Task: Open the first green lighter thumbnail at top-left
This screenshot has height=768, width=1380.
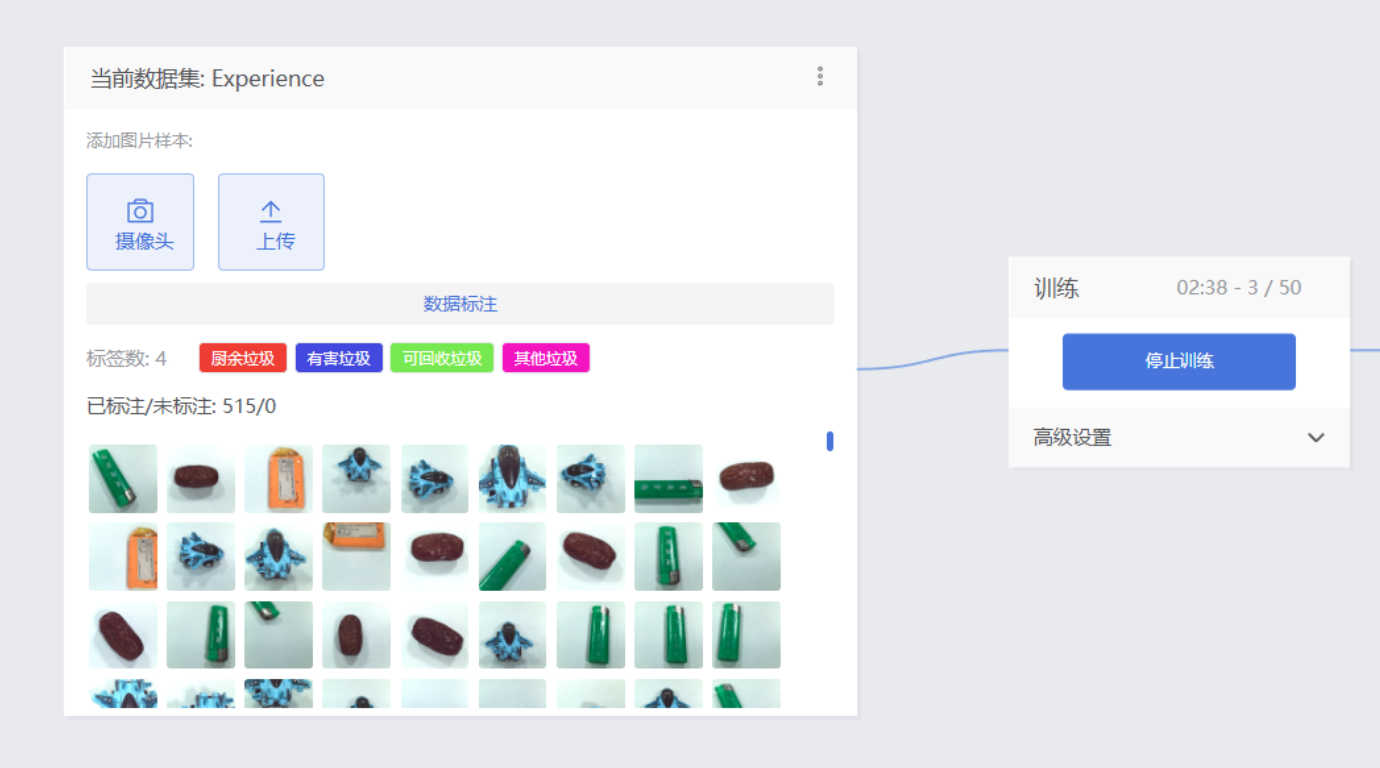Action: 123,479
